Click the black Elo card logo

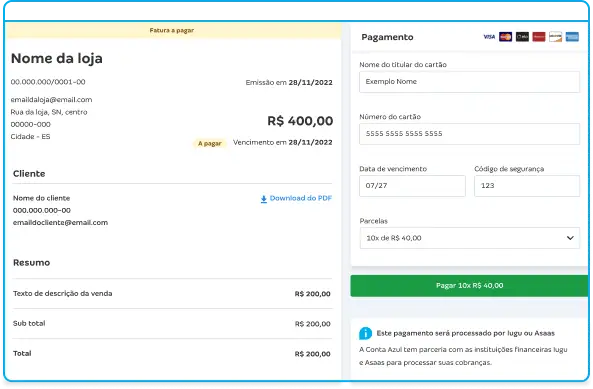pos(522,37)
